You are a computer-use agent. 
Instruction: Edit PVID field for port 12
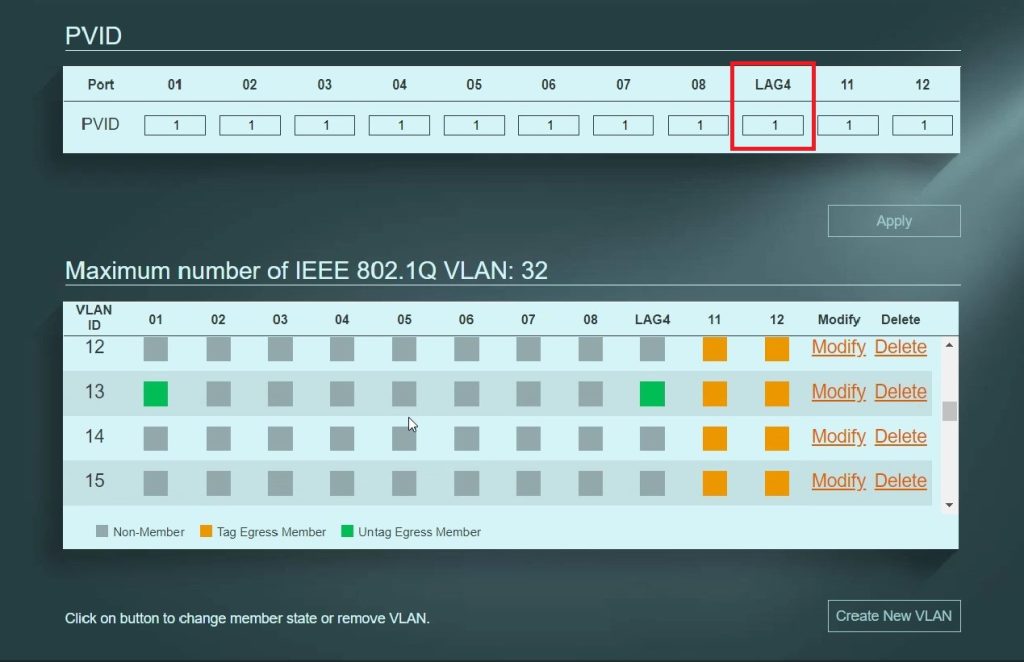pos(922,125)
